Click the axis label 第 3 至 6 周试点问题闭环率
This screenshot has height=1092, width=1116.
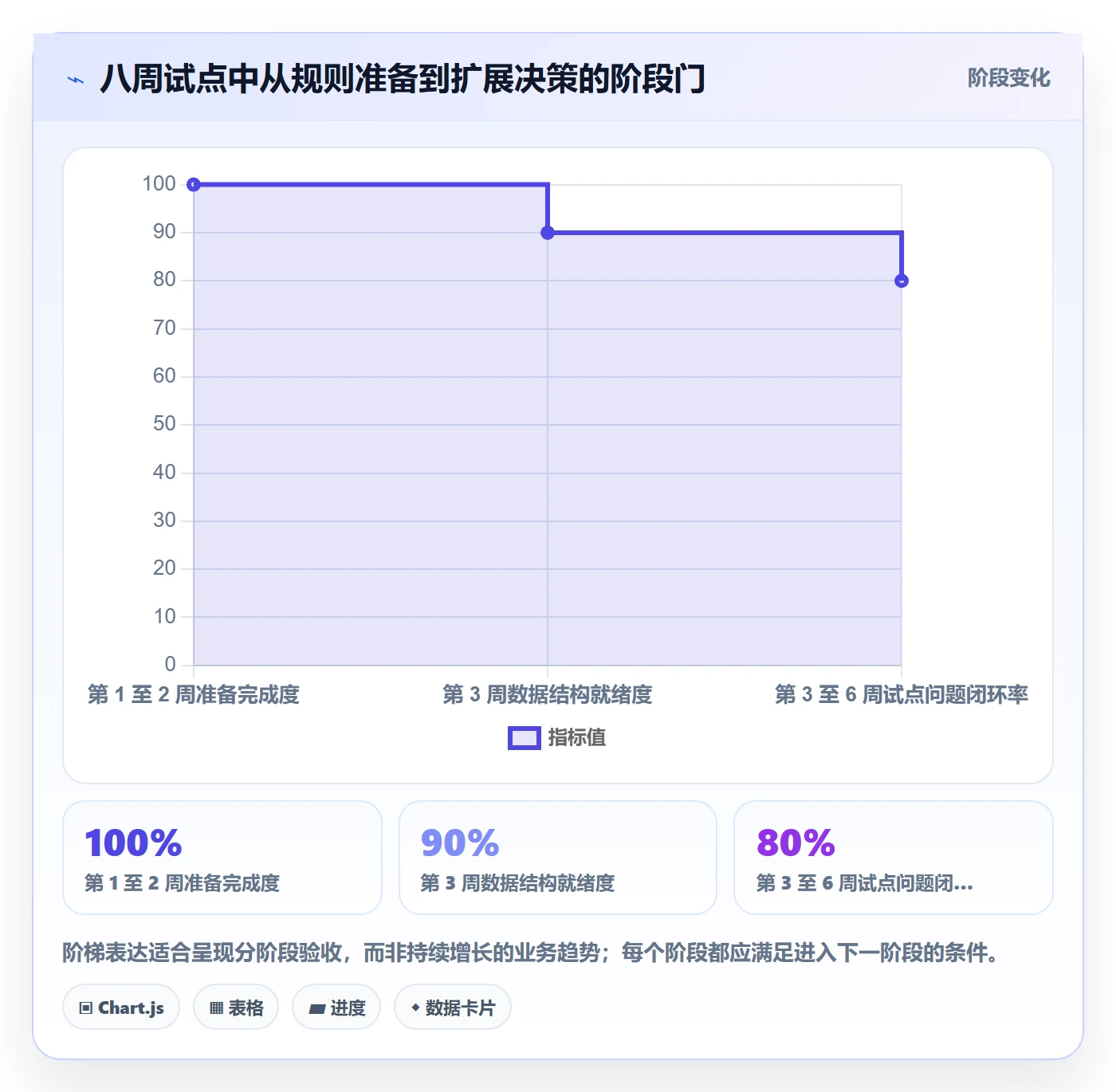902,695
